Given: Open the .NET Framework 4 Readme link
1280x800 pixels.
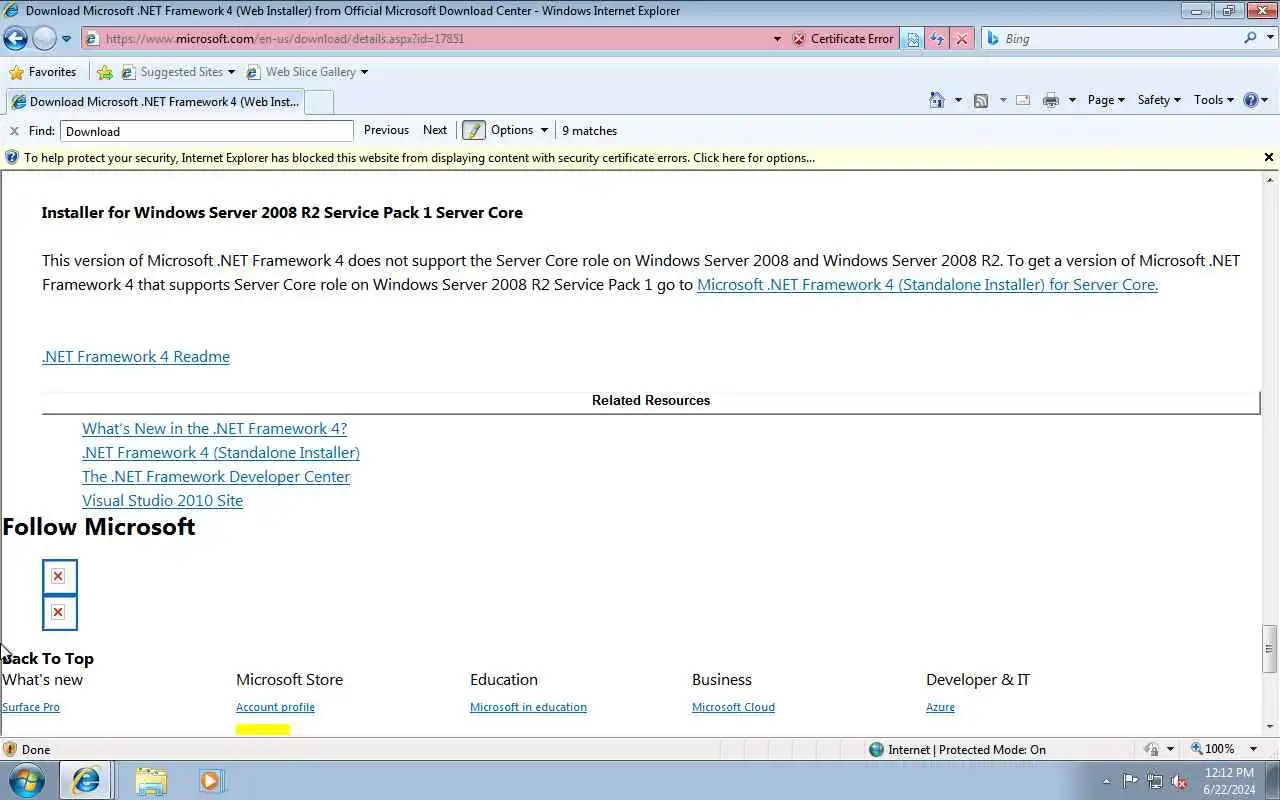Looking at the screenshot, I should tap(136, 357).
